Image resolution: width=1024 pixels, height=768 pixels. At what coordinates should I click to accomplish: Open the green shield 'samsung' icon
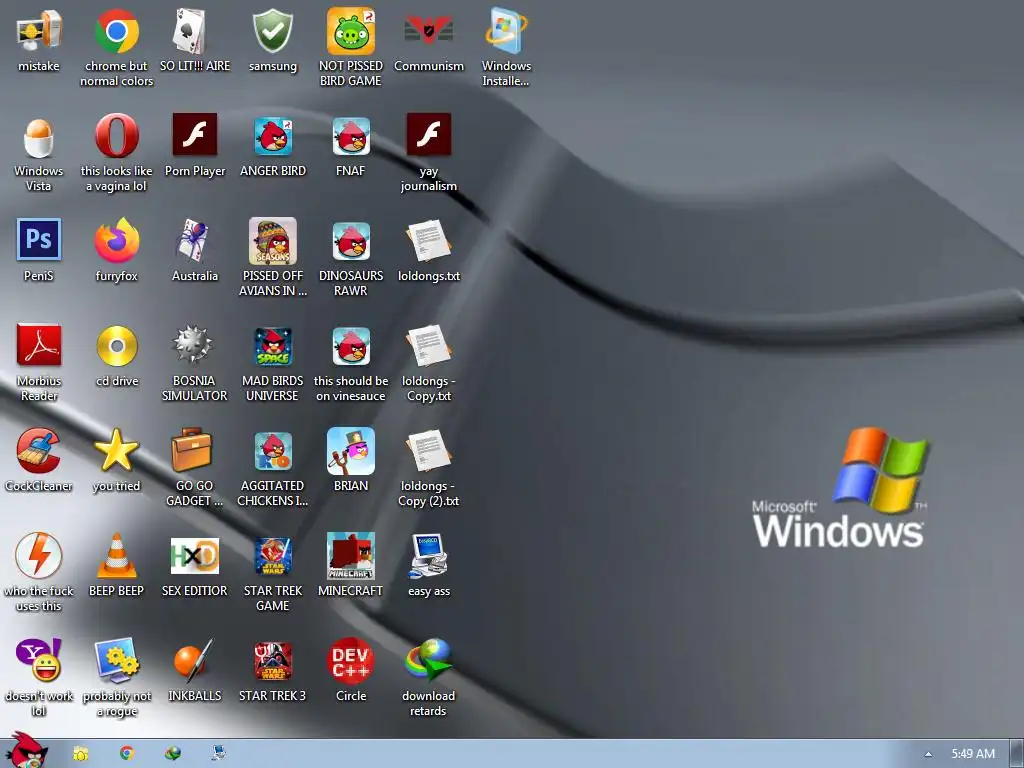pos(273,31)
